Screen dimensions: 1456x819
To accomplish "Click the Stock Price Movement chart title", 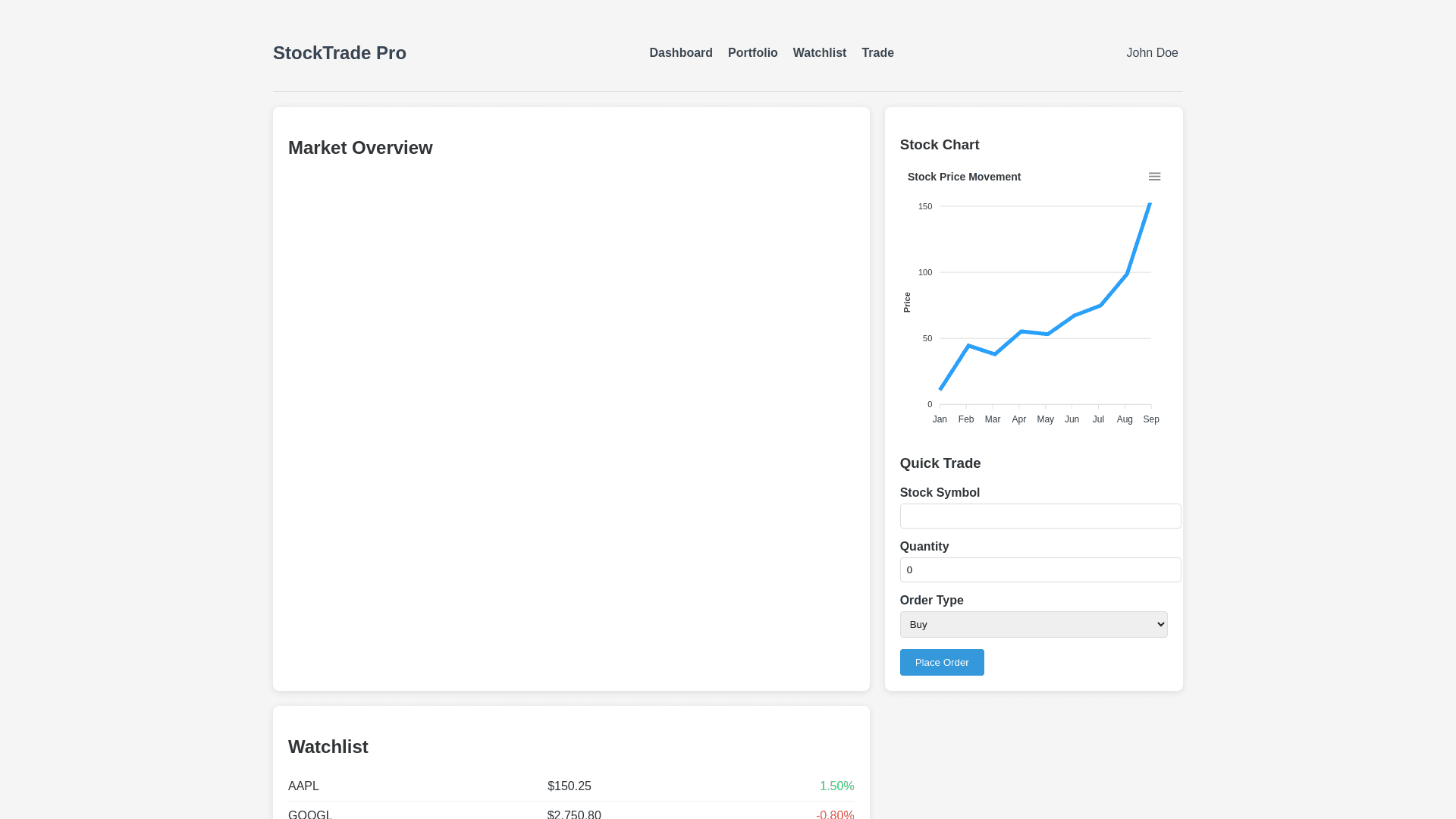I will 964,177.
